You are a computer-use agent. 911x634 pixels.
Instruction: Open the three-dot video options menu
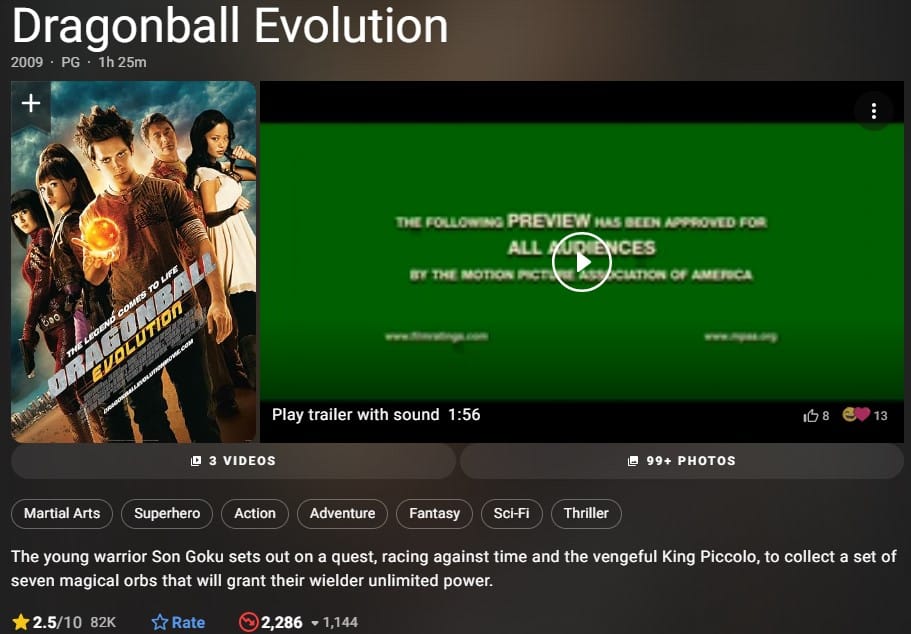873,111
